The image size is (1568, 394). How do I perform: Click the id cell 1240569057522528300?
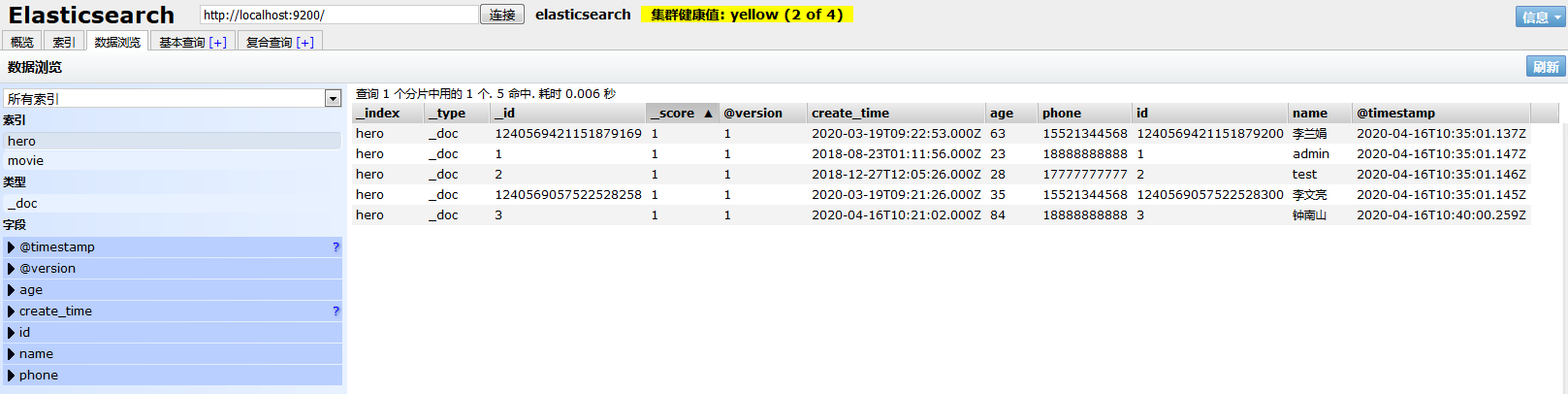pyautogui.click(x=1210, y=195)
